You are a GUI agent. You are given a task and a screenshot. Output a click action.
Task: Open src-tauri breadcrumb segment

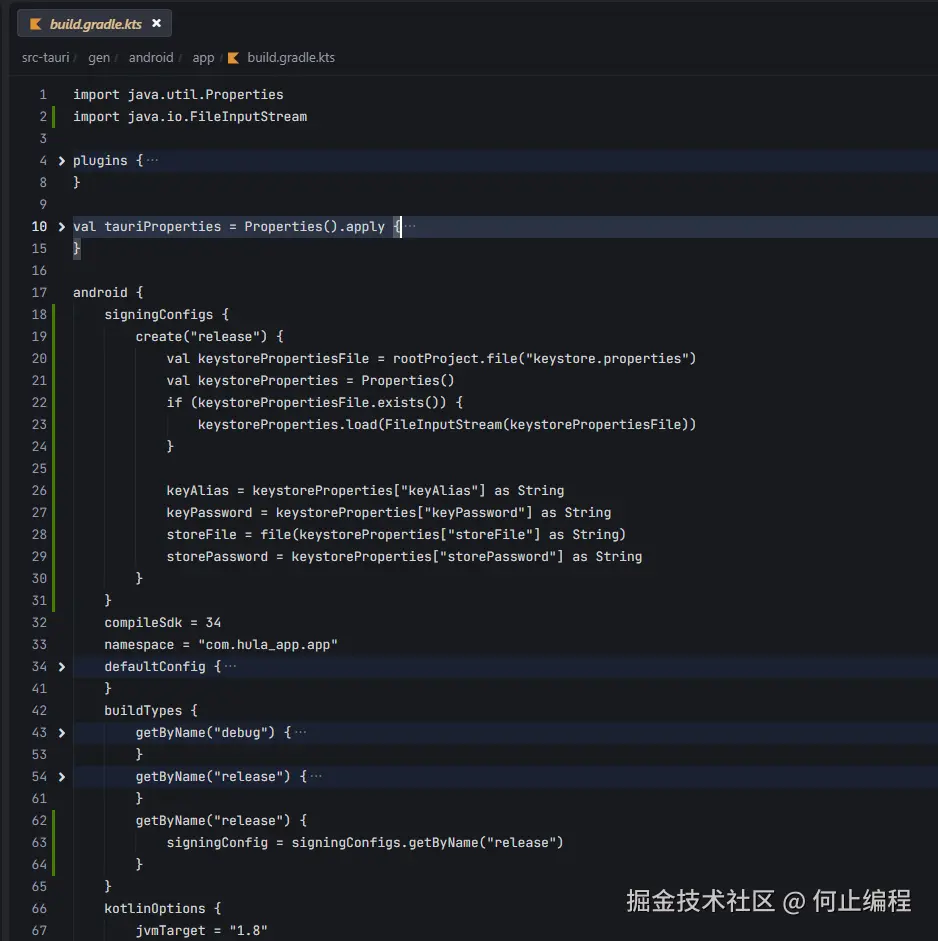[46, 58]
